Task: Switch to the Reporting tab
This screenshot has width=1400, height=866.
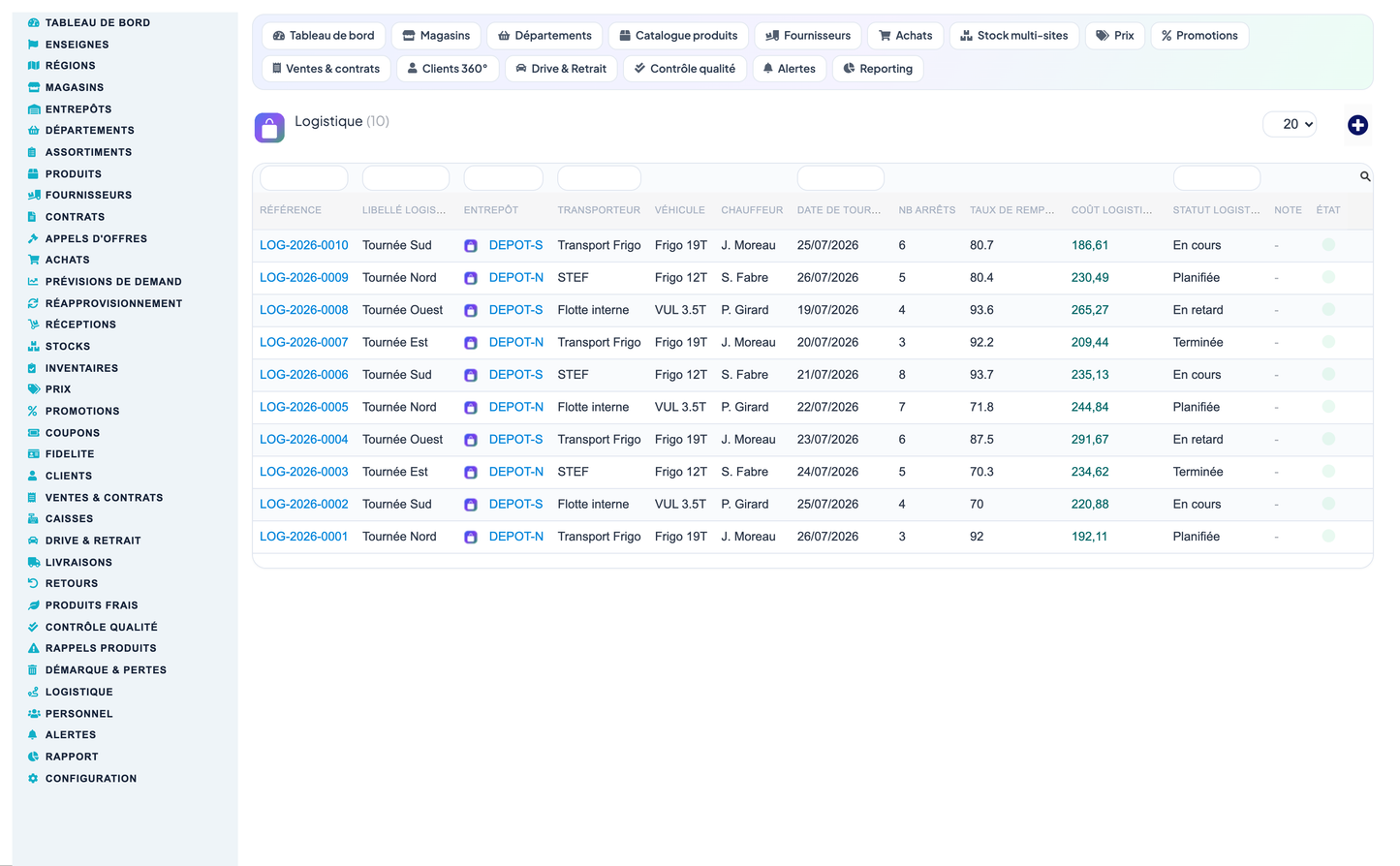Action: [x=878, y=69]
